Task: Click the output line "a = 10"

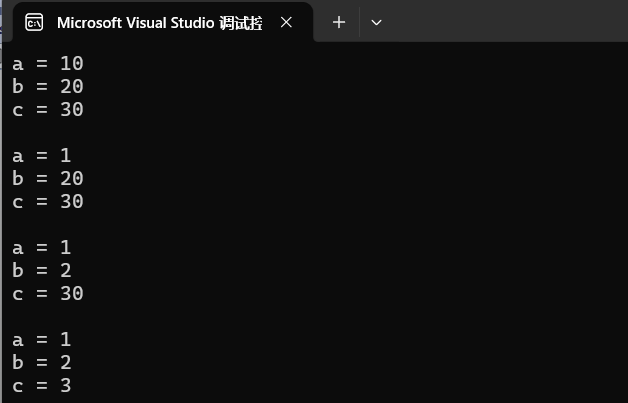Action: tap(48, 63)
